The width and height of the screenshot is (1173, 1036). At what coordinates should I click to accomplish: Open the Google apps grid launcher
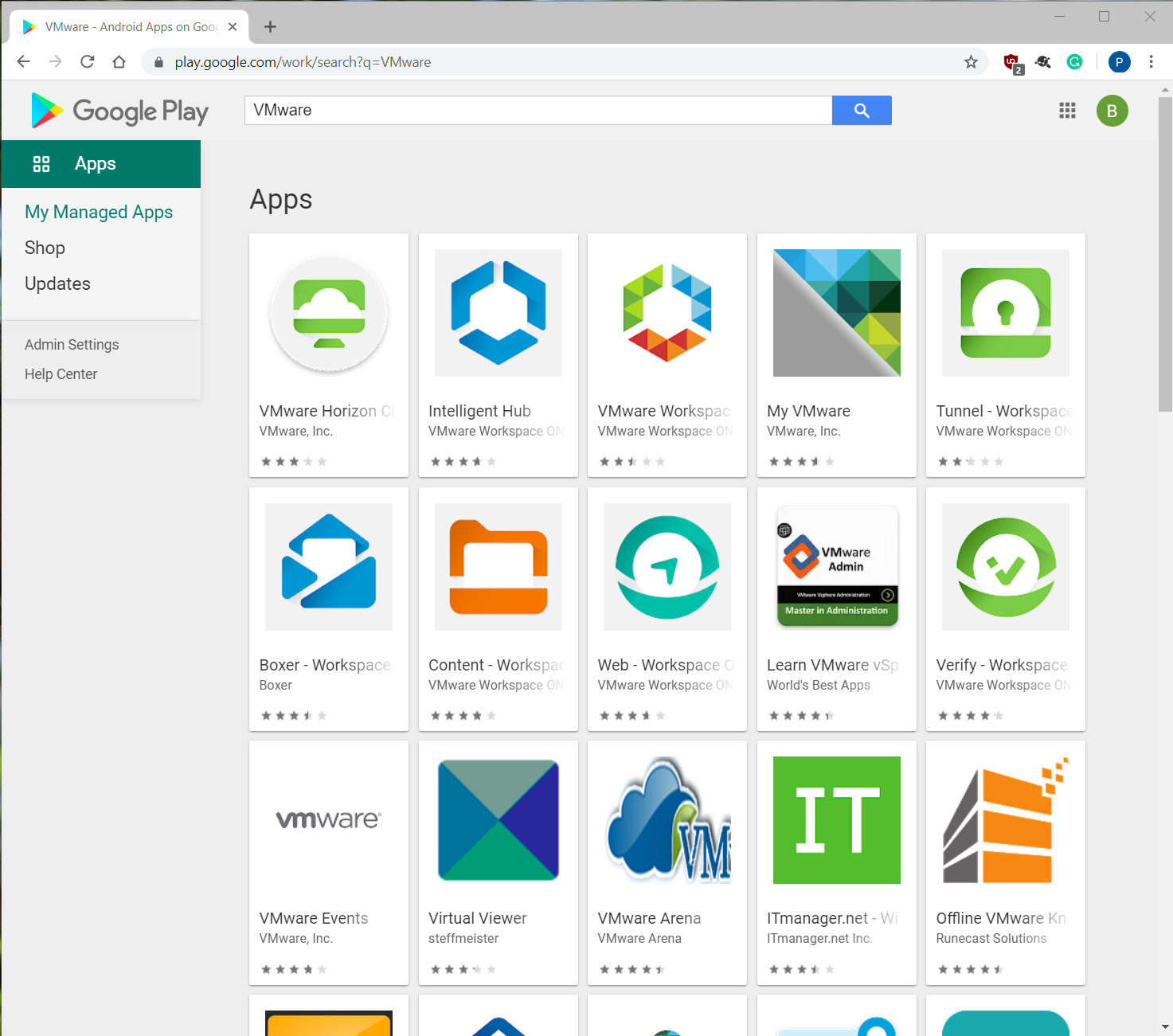[1068, 111]
